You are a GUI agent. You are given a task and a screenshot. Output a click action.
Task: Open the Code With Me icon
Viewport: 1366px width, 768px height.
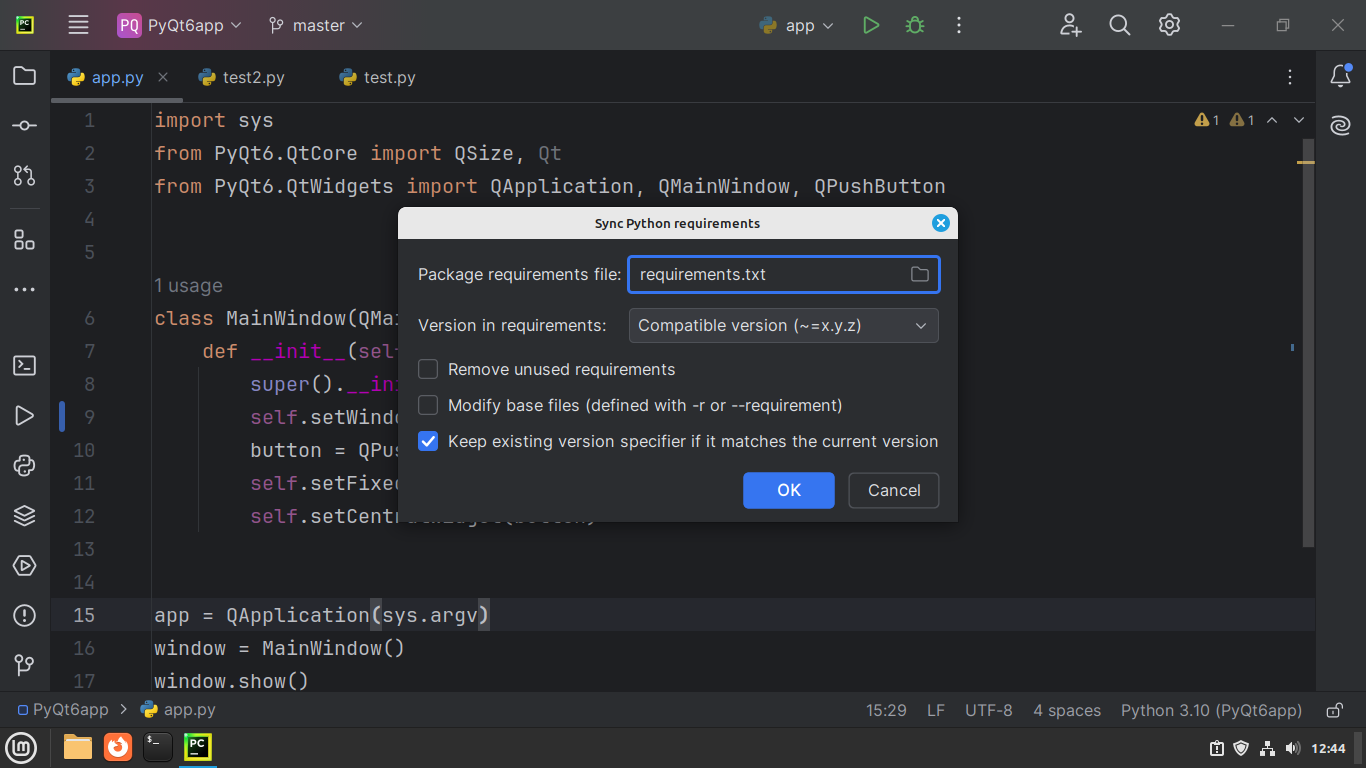pos(1071,26)
